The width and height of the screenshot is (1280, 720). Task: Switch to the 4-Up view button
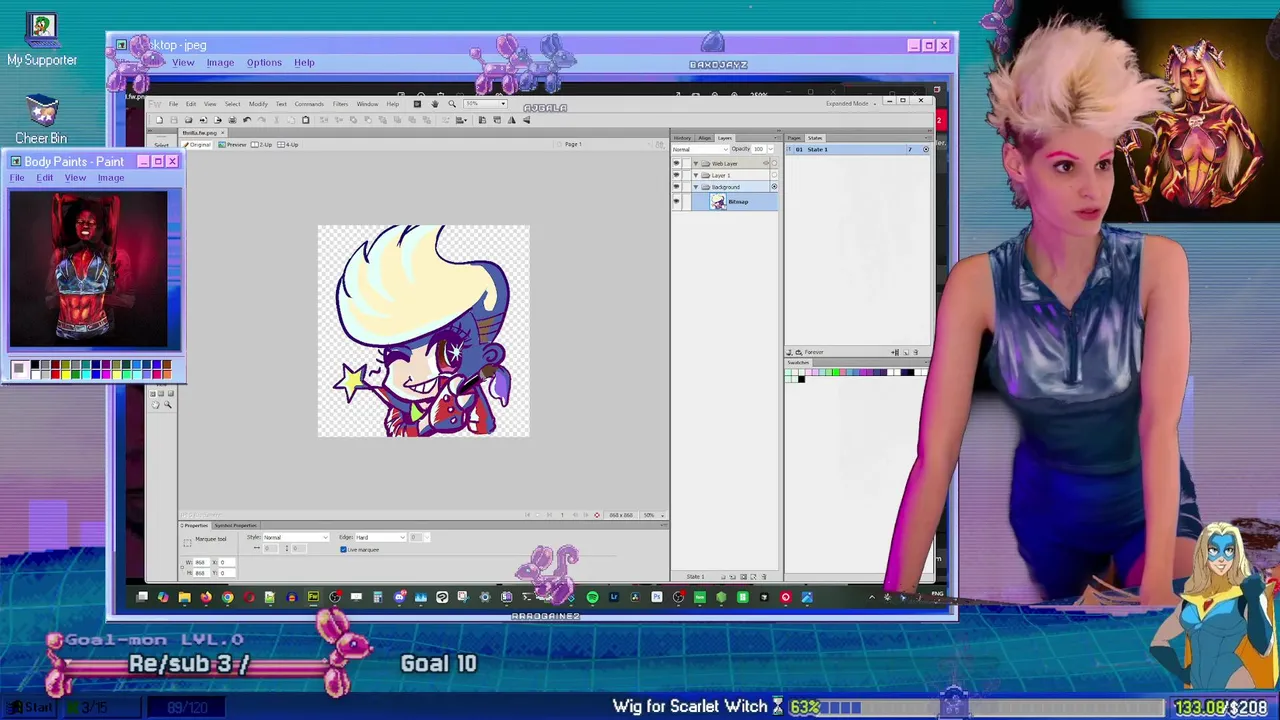(x=288, y=145)
